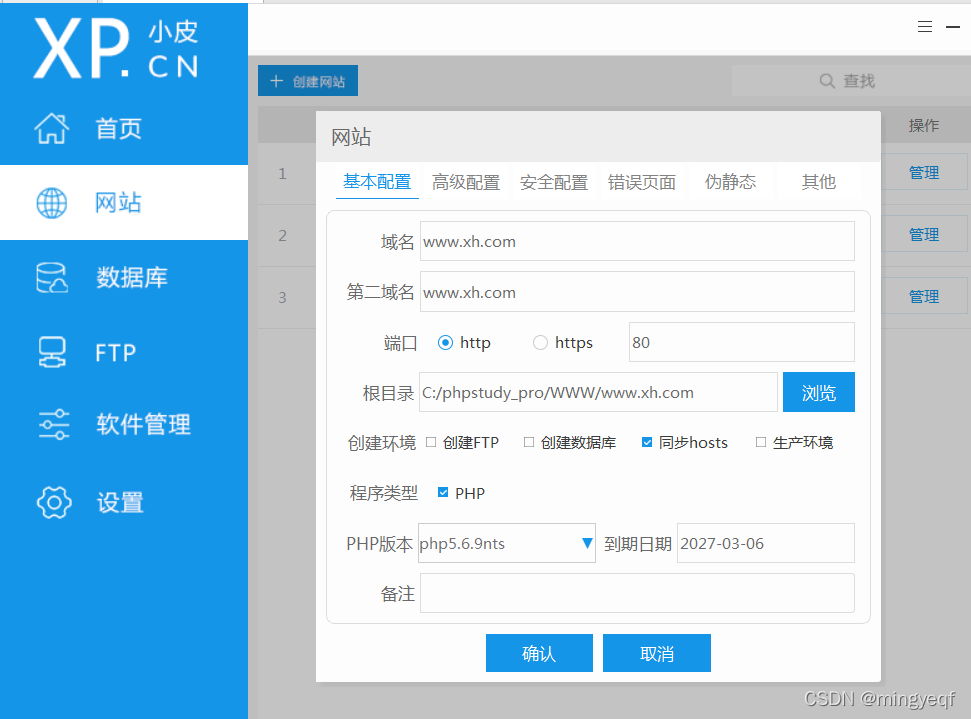Click the 网站 dialog title
Image resolution: width=971 pixels, height=719 pixels.
[351, 137]
